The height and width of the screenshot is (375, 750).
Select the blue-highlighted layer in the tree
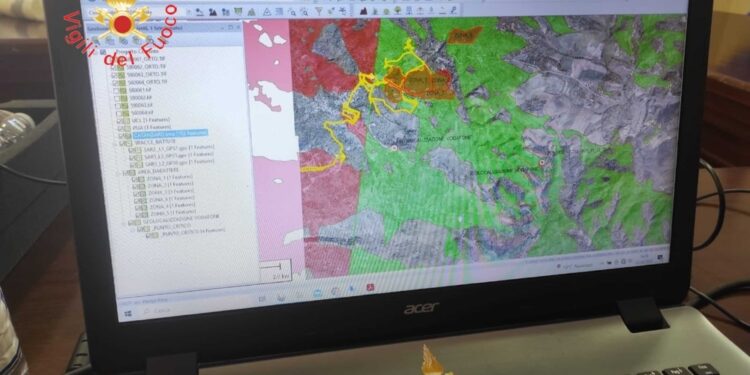tap(170, 134)
